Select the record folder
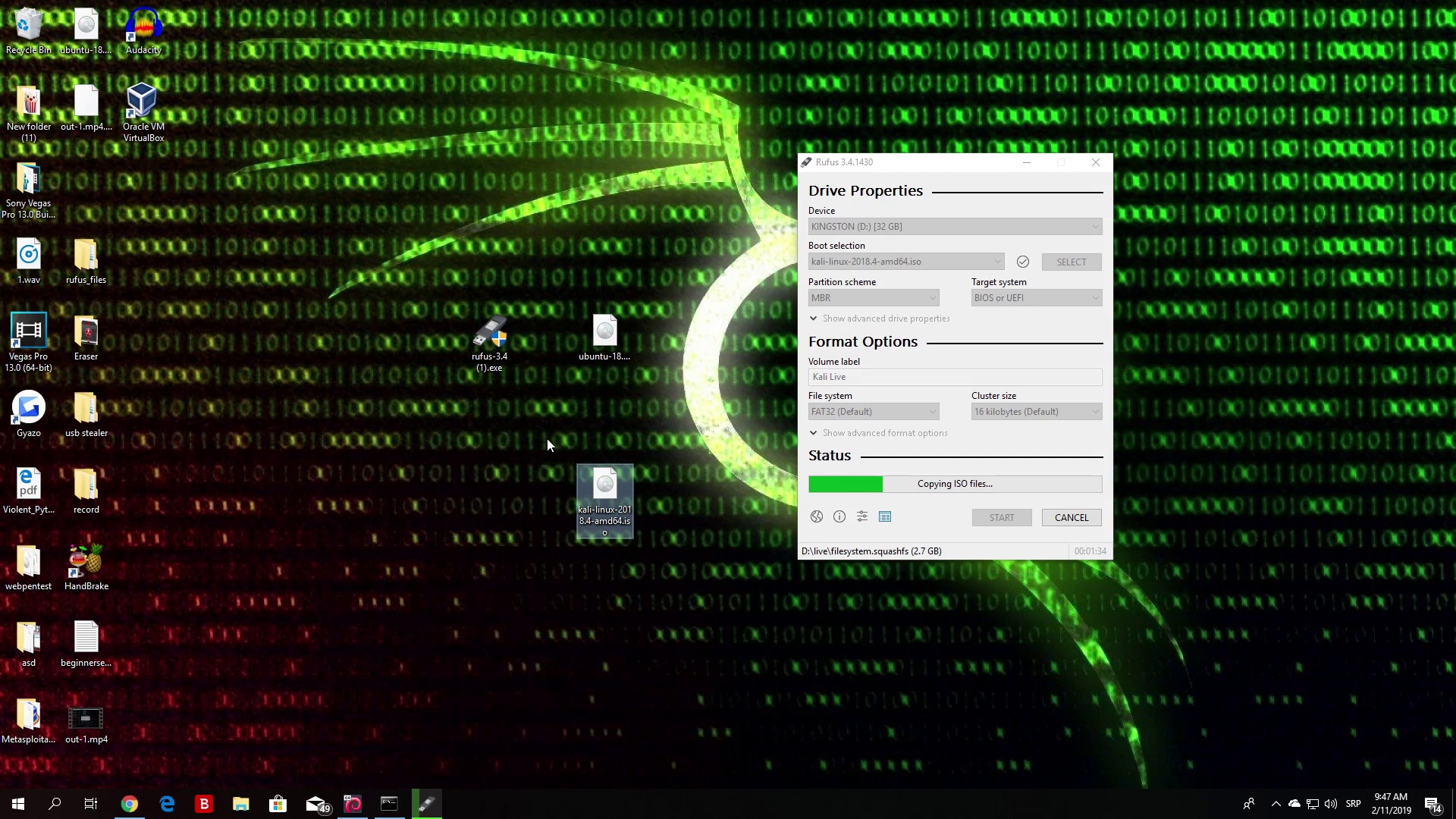Screen dimensions: 1456x819 (86, 491)
